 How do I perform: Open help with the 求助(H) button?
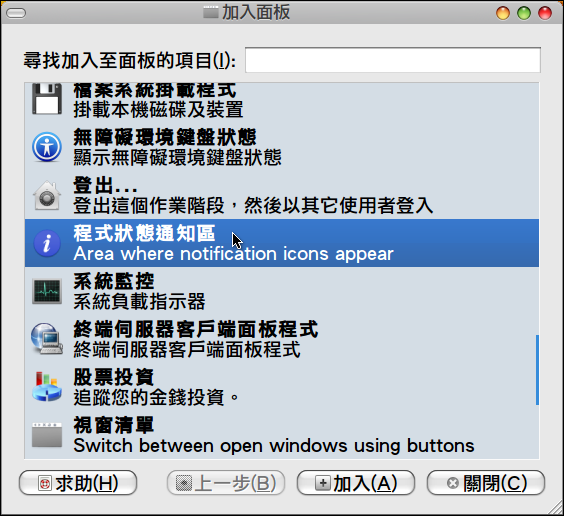point(78,483)
